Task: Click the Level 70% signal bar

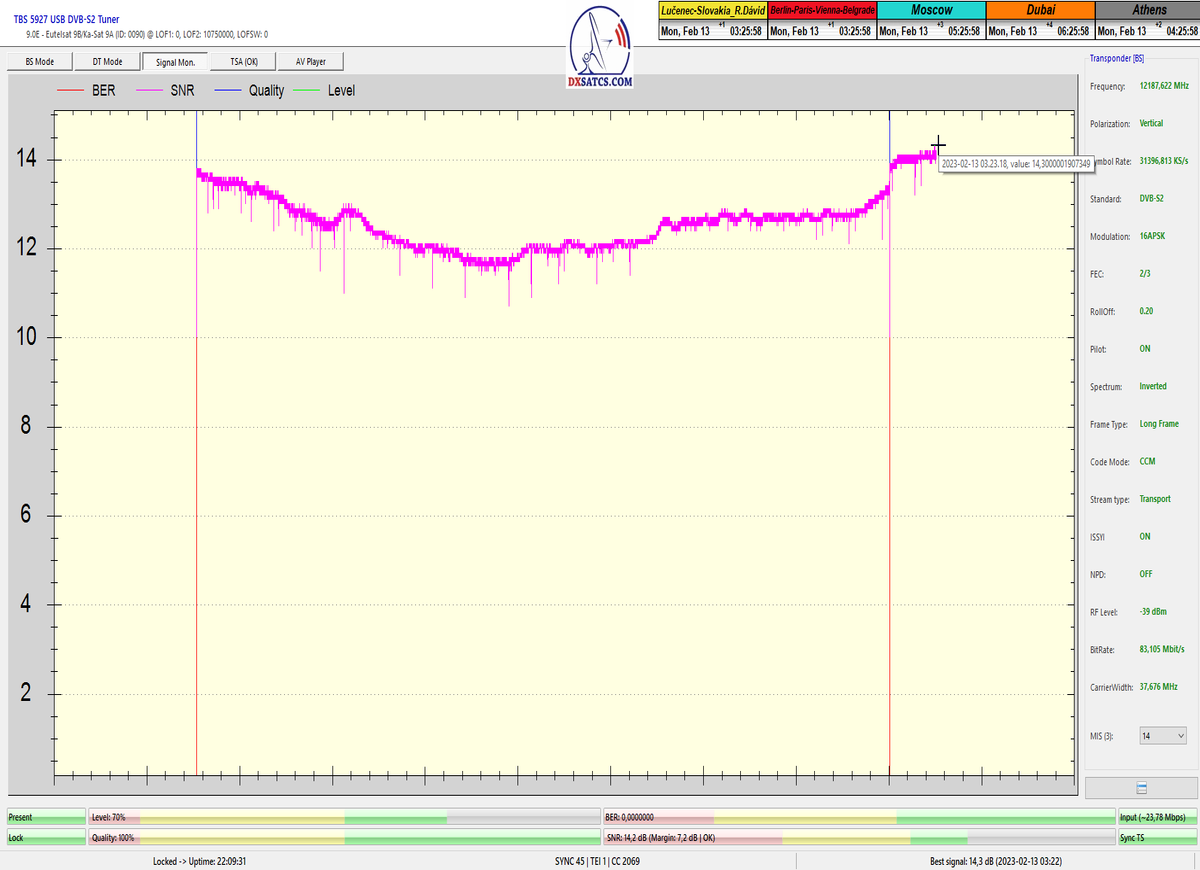Action: 344,817
